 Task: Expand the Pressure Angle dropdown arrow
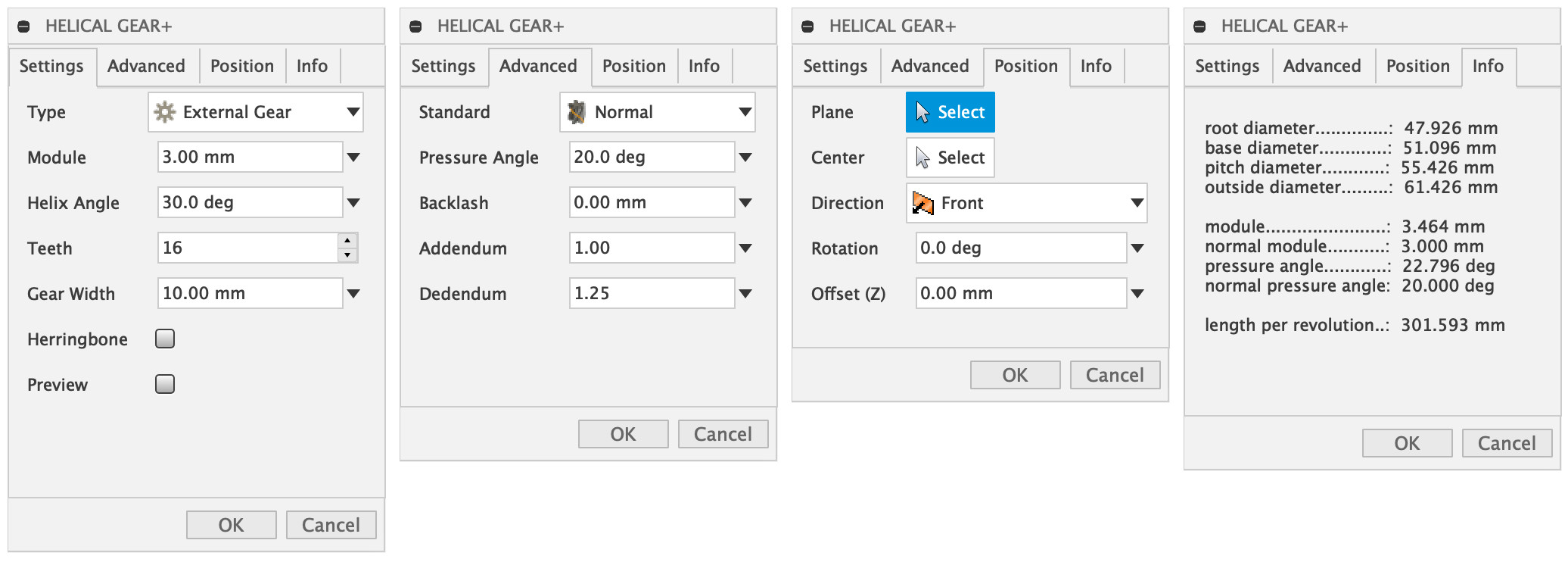coord(745,158)
